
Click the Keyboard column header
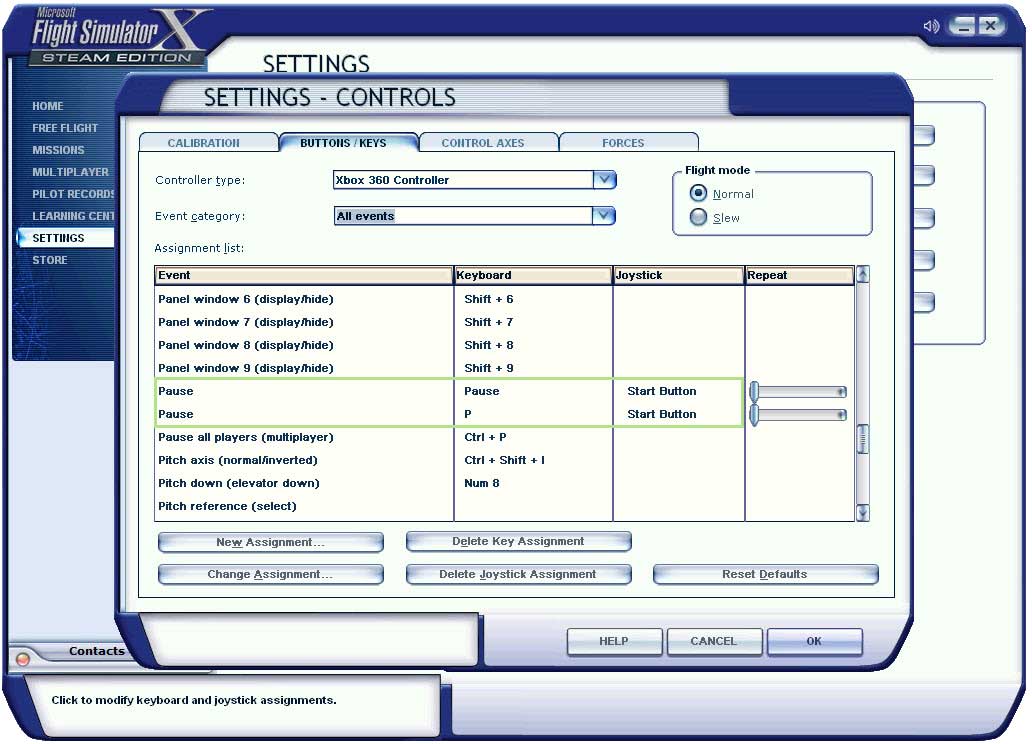[x=533, y=275]
